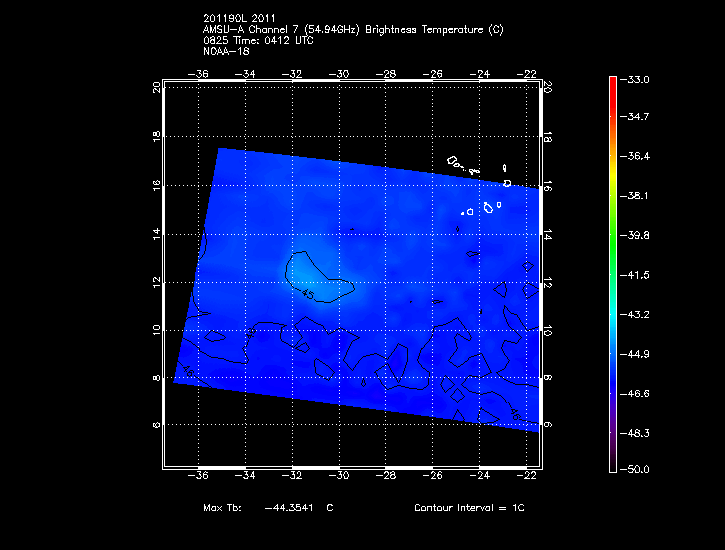Click the -41.5 colorbar tick label
This screenshot has width=725, height=550.
[x=636, y=274]
